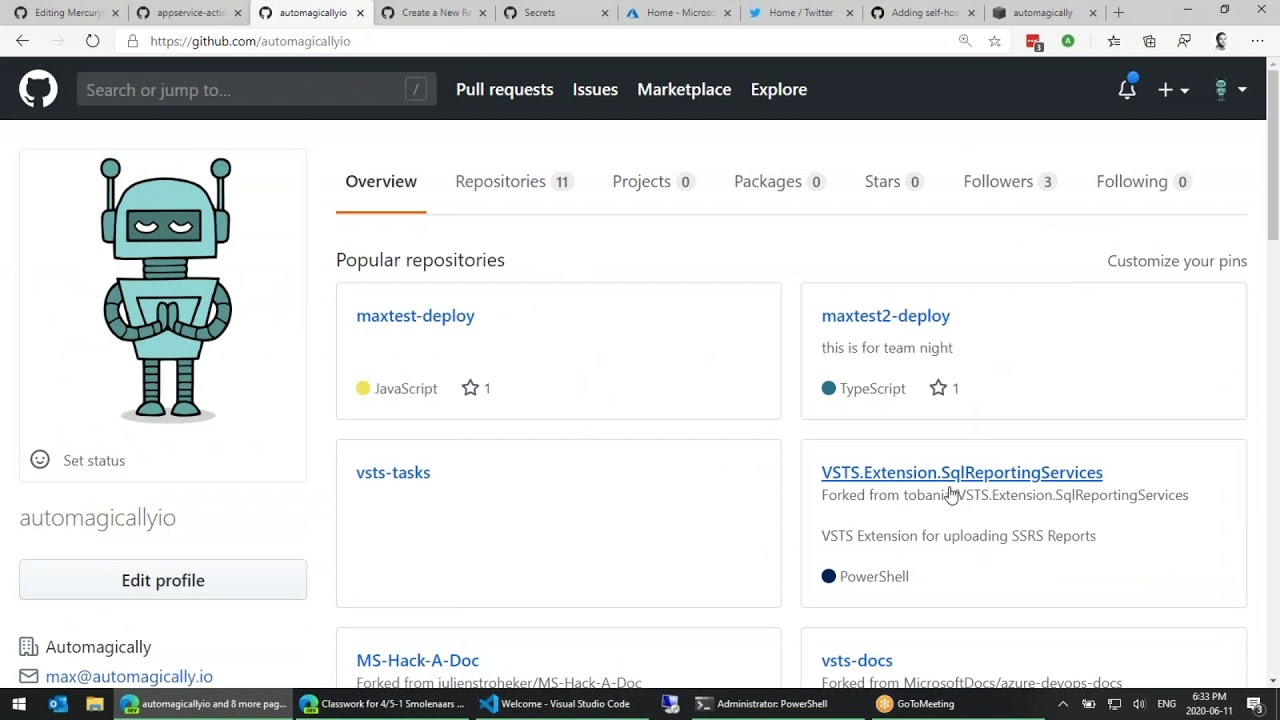The width and height of the screenshot is (1280, 720).
Task: Close the active automagicallyio browser tab
Action: [x=360, y=13]
